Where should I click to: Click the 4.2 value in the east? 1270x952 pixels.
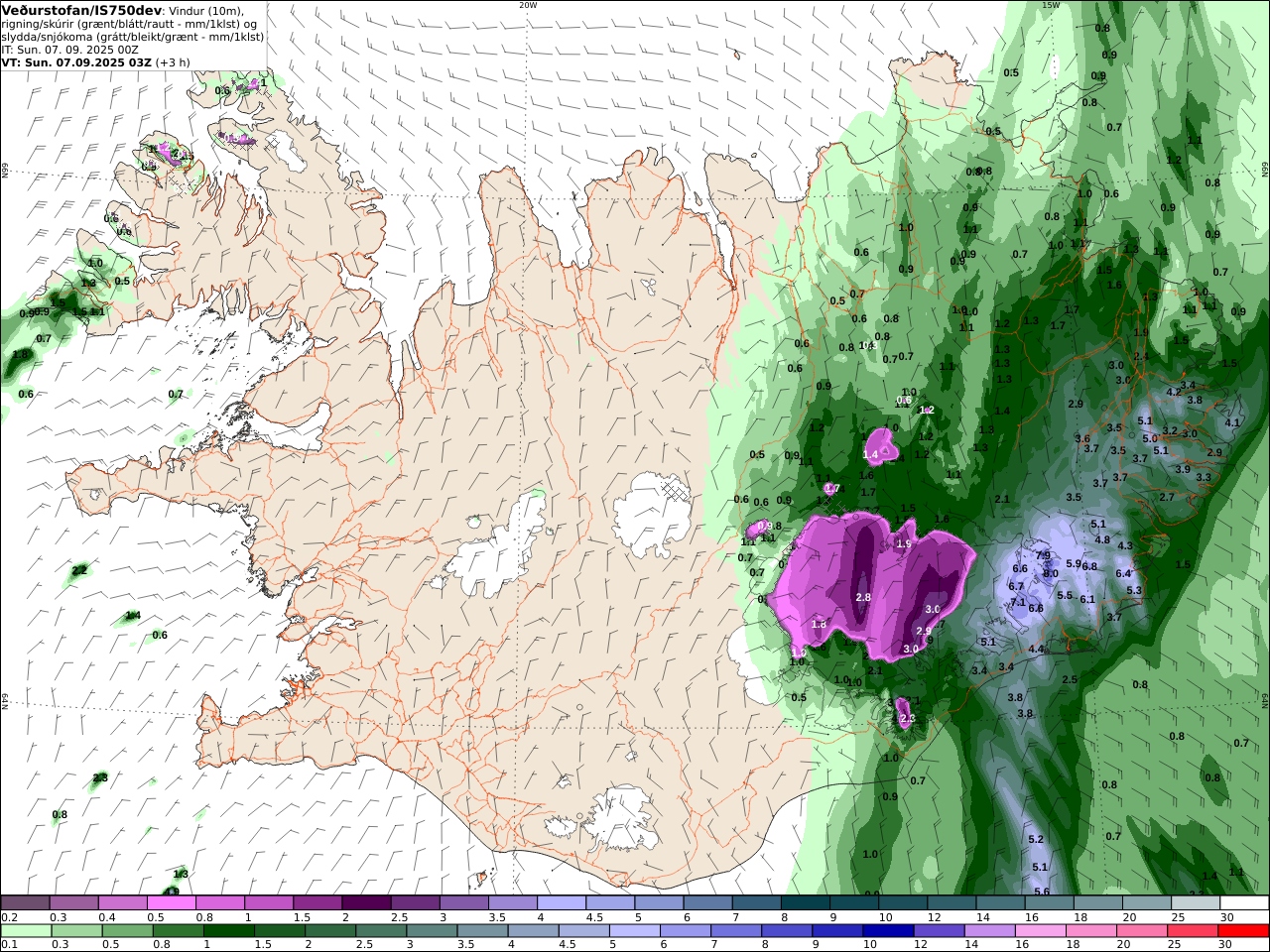1174,392
